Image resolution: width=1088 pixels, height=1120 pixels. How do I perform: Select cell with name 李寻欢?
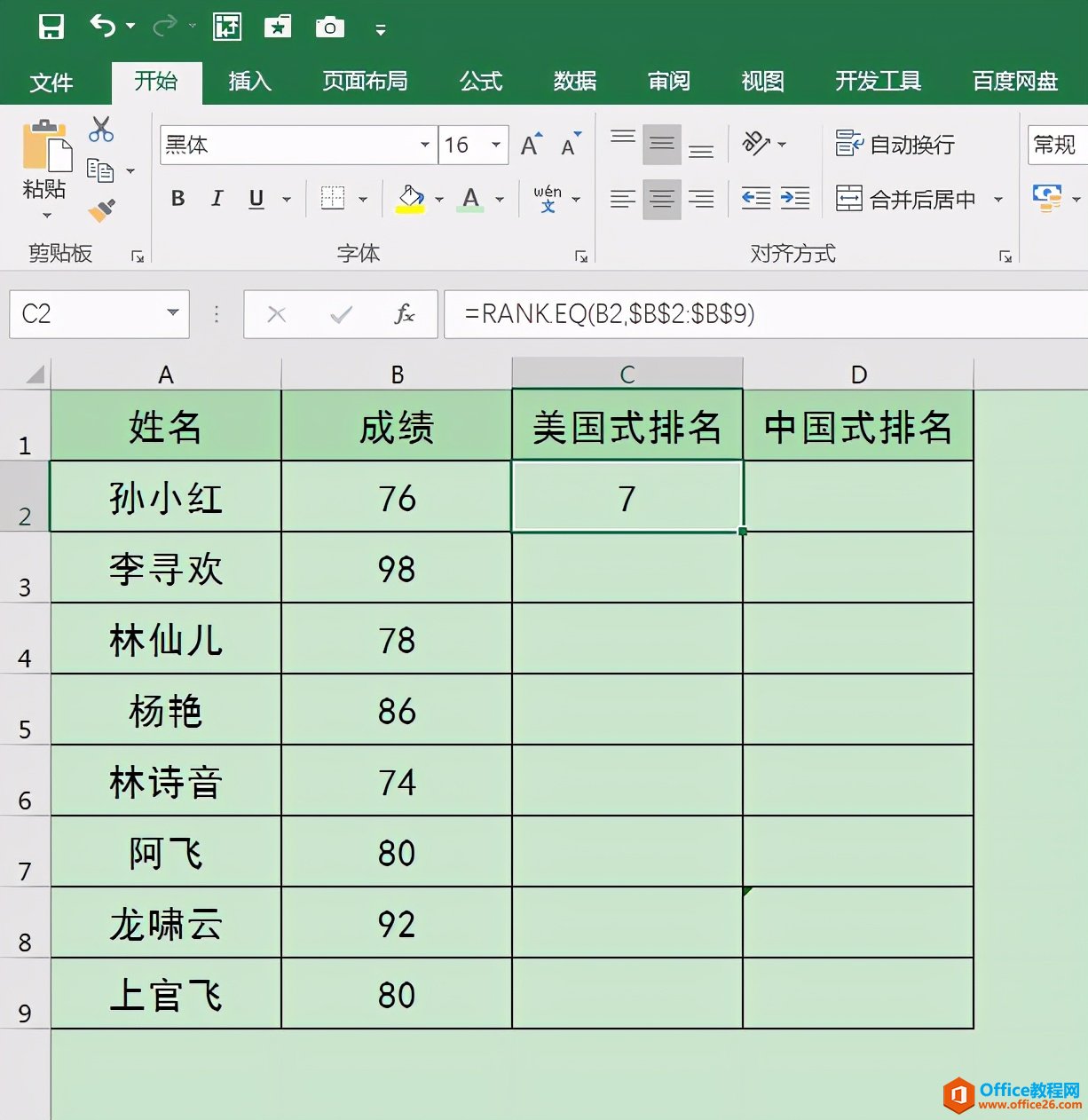coord(166,568)
